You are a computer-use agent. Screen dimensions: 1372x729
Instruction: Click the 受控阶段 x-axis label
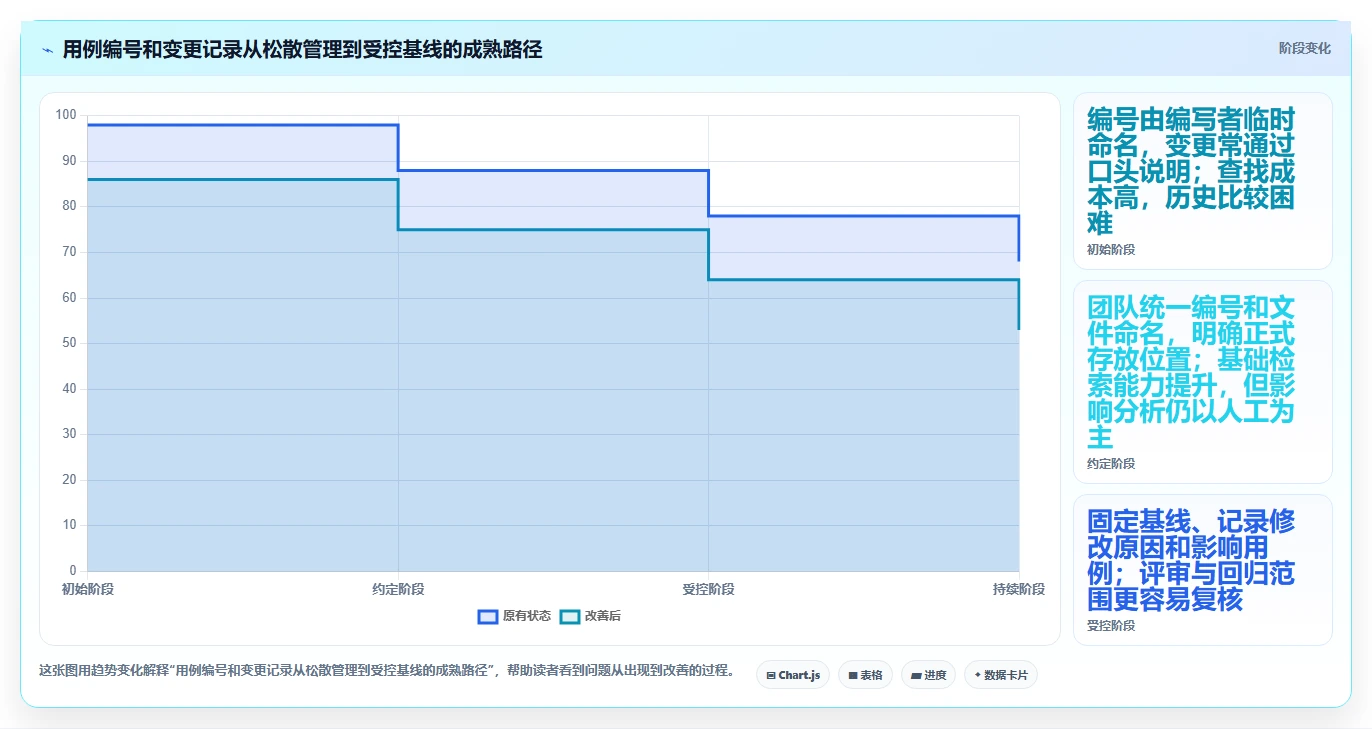coord(708,589)
